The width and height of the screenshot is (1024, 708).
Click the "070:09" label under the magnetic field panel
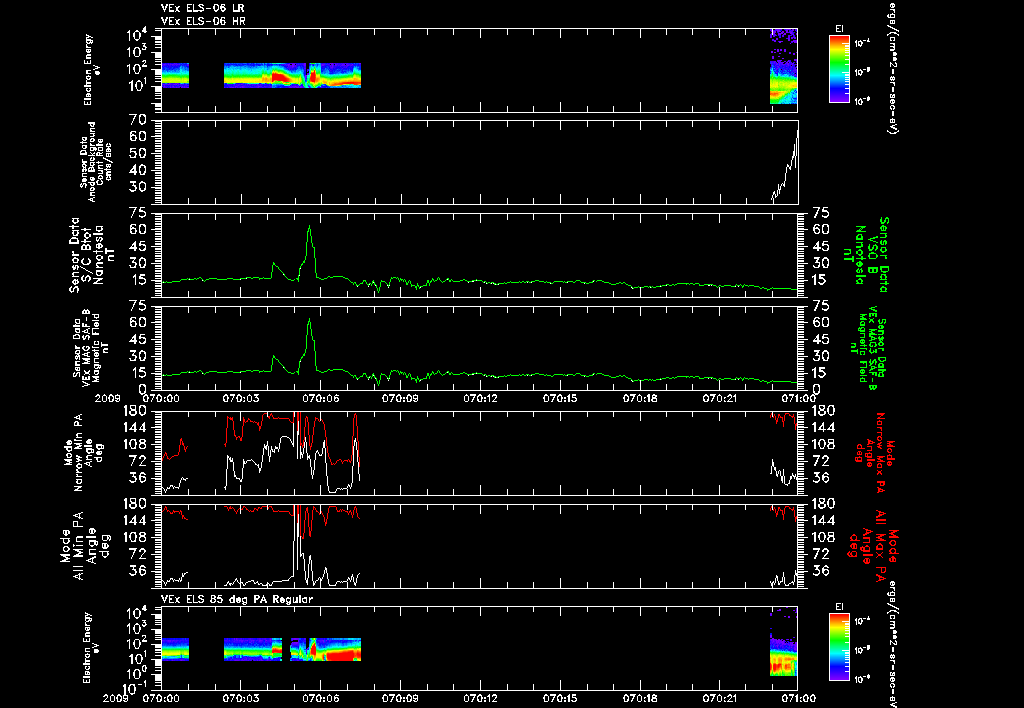[401, 398]
